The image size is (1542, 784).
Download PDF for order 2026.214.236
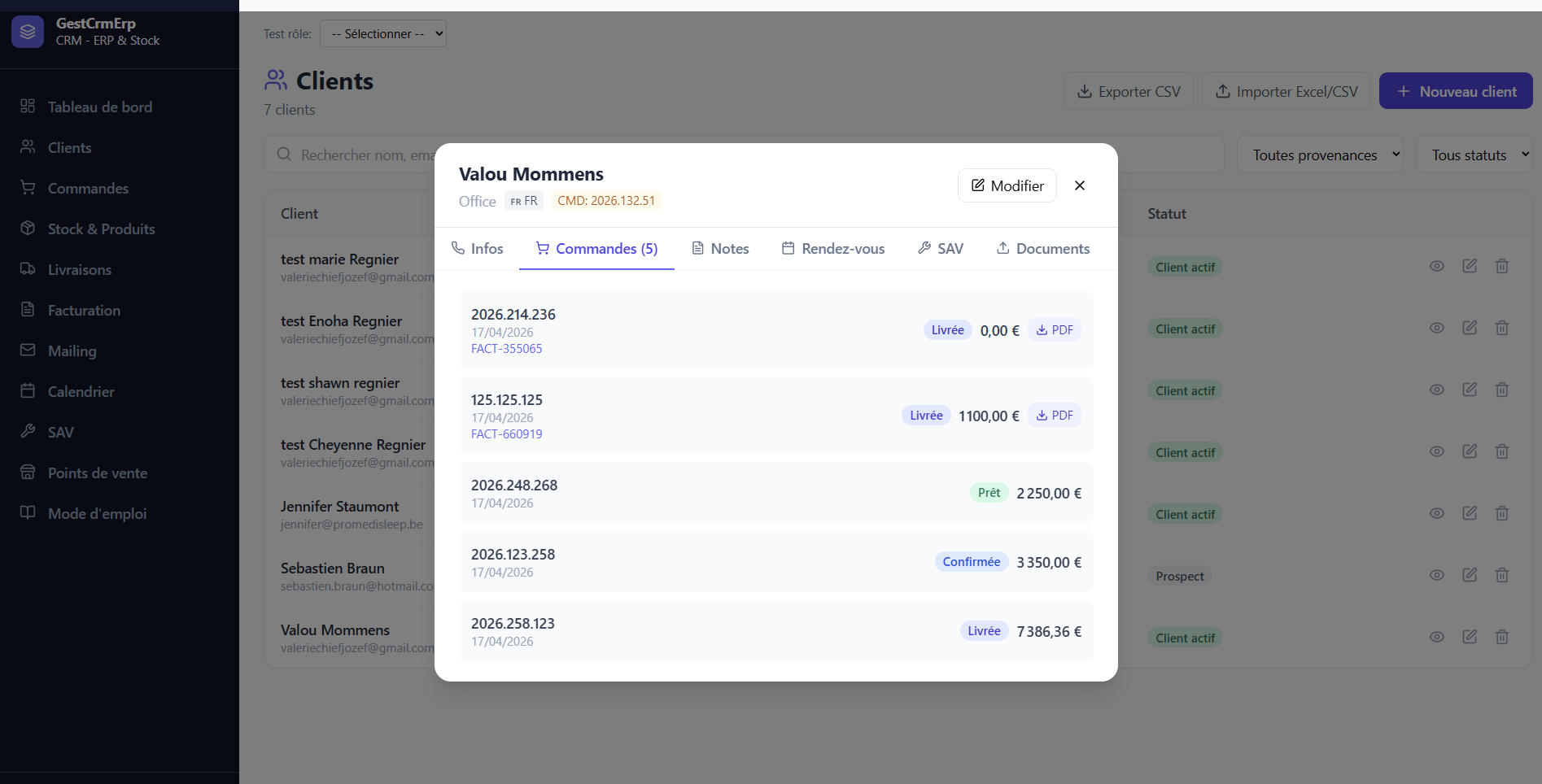tap(1055, 330)
